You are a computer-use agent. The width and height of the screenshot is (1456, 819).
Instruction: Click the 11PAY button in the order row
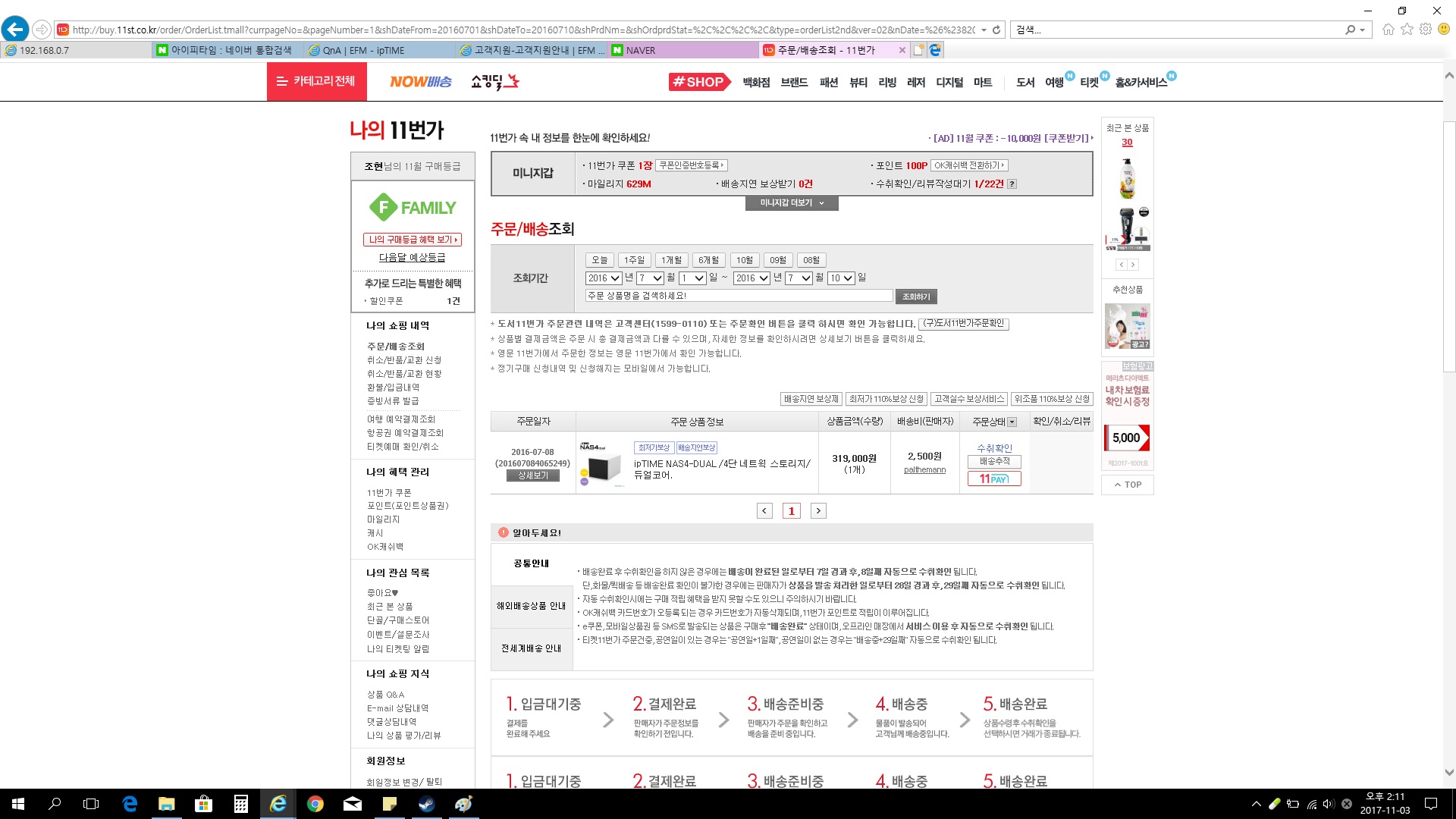(x=994, y=479)
